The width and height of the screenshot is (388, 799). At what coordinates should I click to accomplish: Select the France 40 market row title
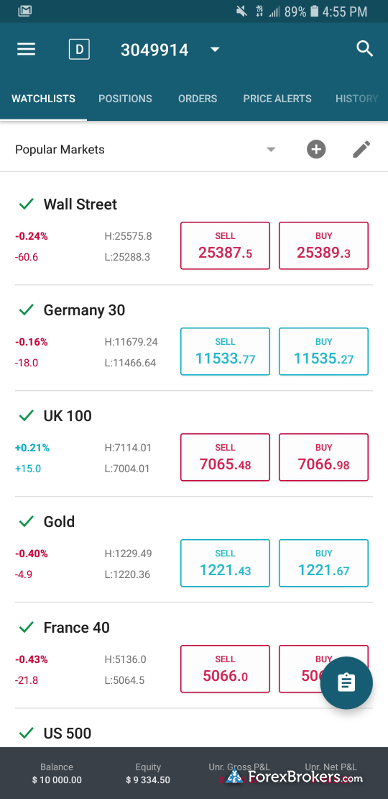point(76,627)
